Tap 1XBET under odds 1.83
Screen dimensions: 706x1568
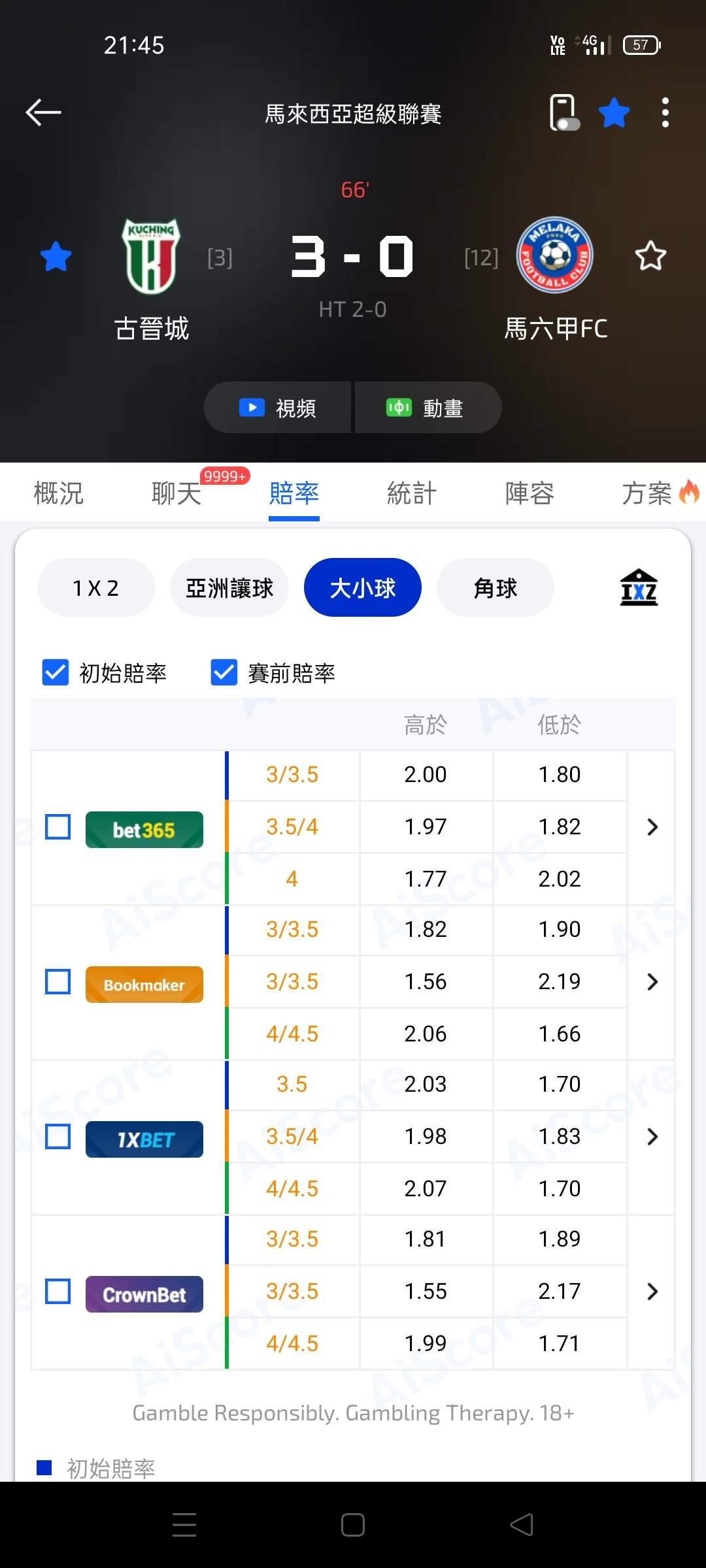560,1136
